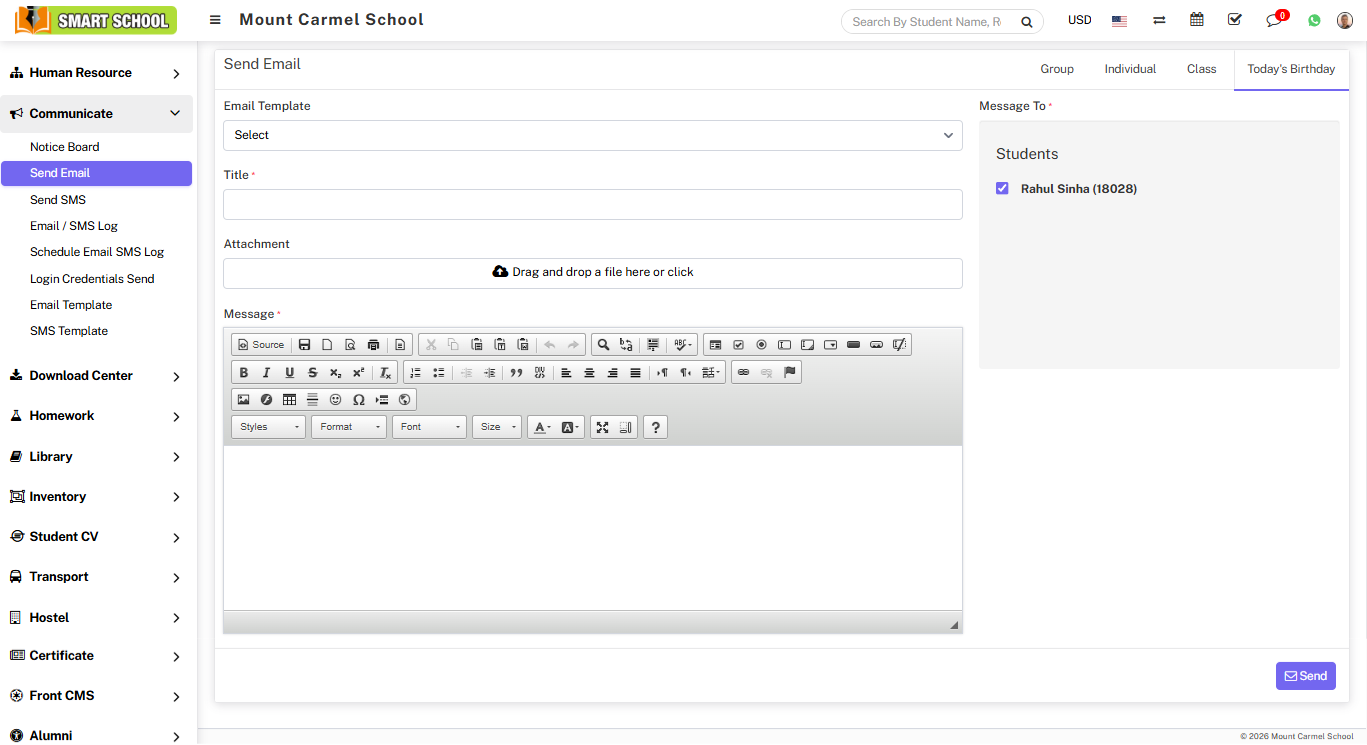Open the Font dropdown in editor
The image size is (1367, 745).
(x=429, y=427)
